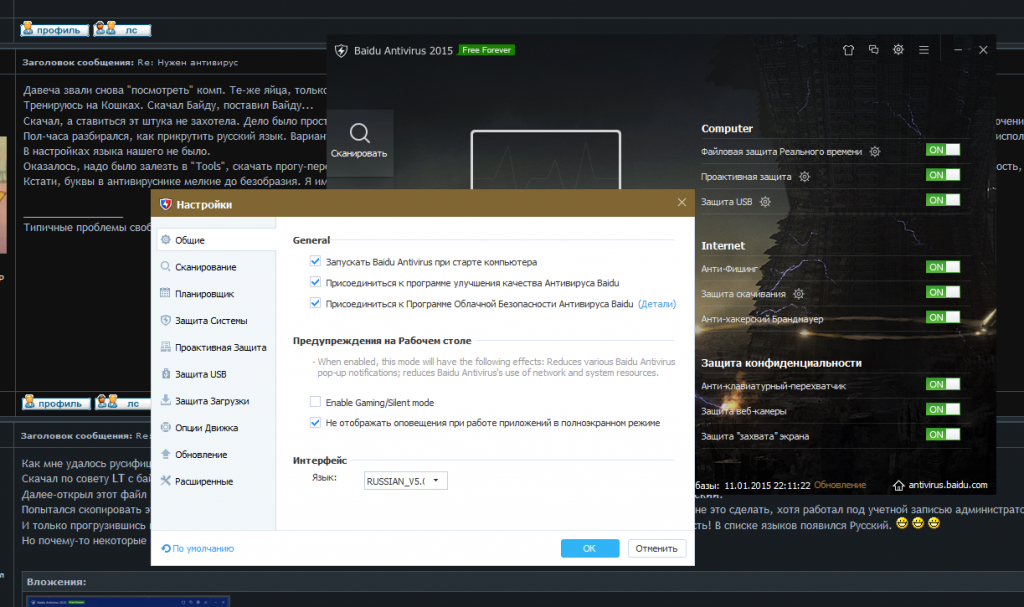Viewport: 1024px width, 607px height.
Task: Open gear settings for Защита USB row
Action: [765, 202]
